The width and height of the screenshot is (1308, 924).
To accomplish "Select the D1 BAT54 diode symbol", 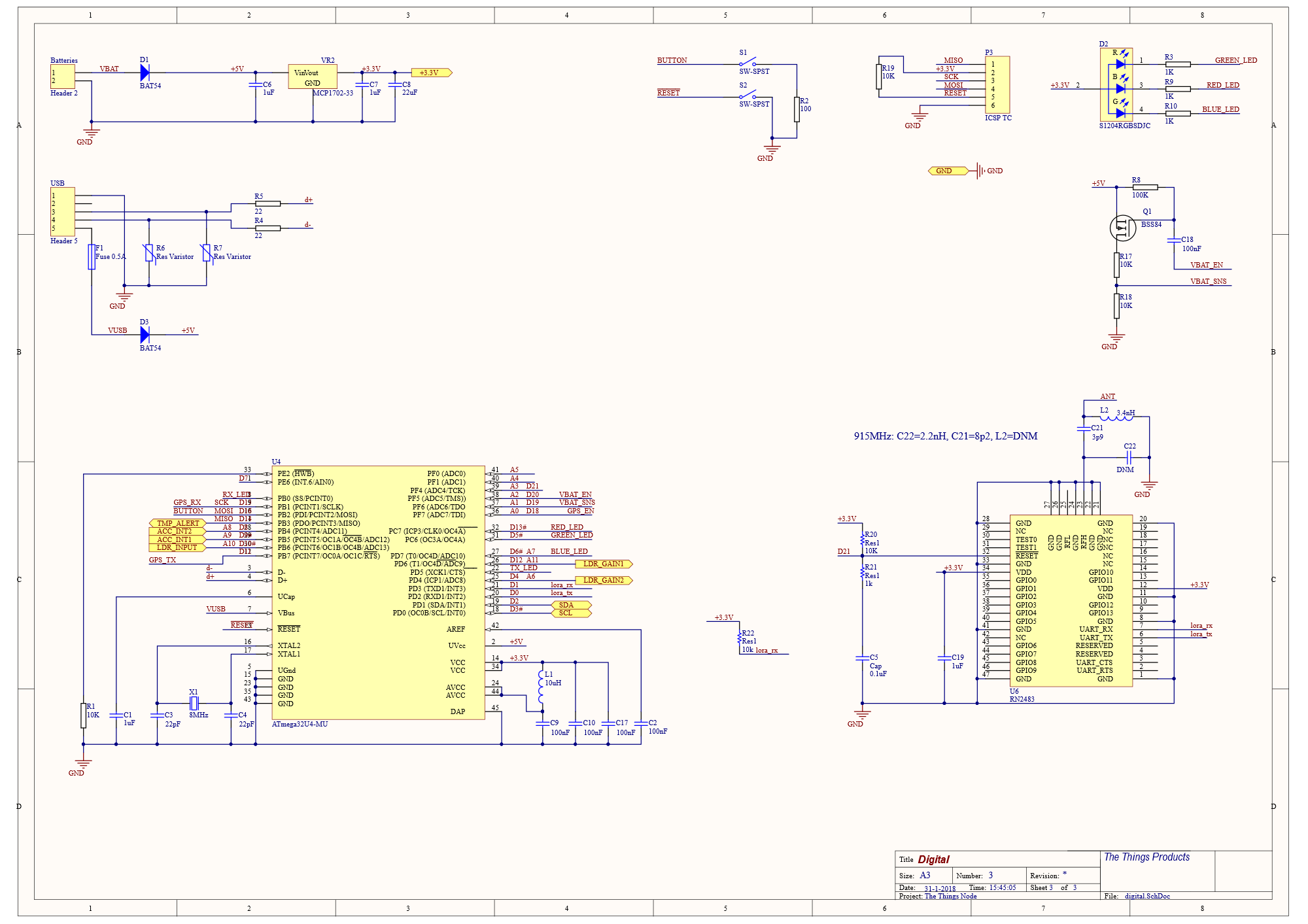I will tap(145, 73).
